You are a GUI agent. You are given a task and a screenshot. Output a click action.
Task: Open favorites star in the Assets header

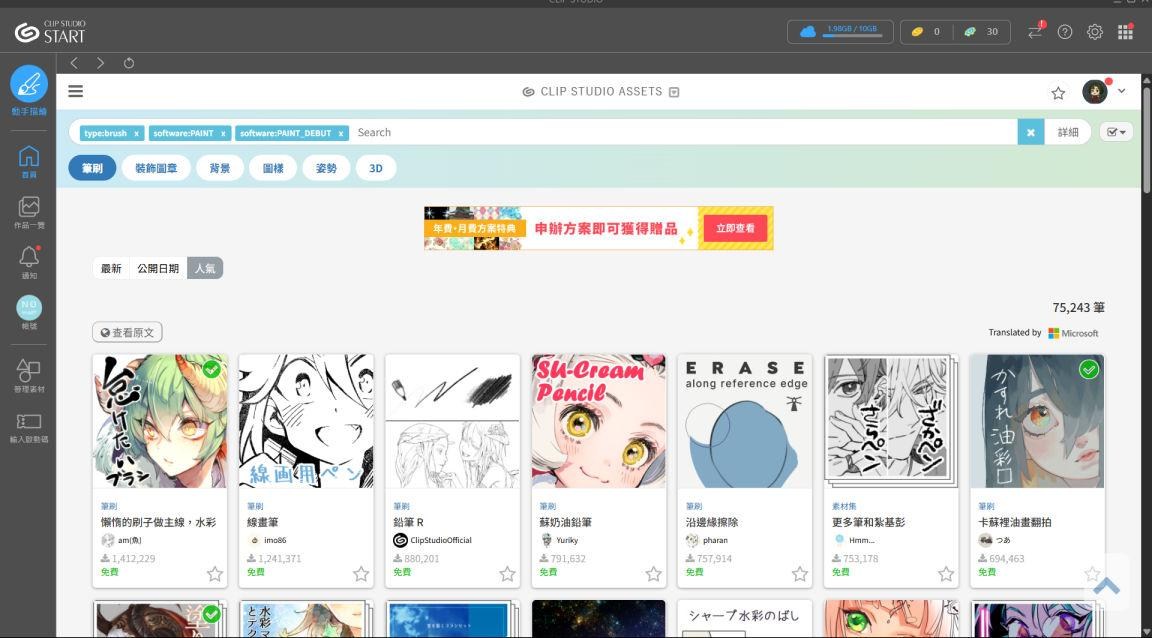click(x=1058, y=93)
